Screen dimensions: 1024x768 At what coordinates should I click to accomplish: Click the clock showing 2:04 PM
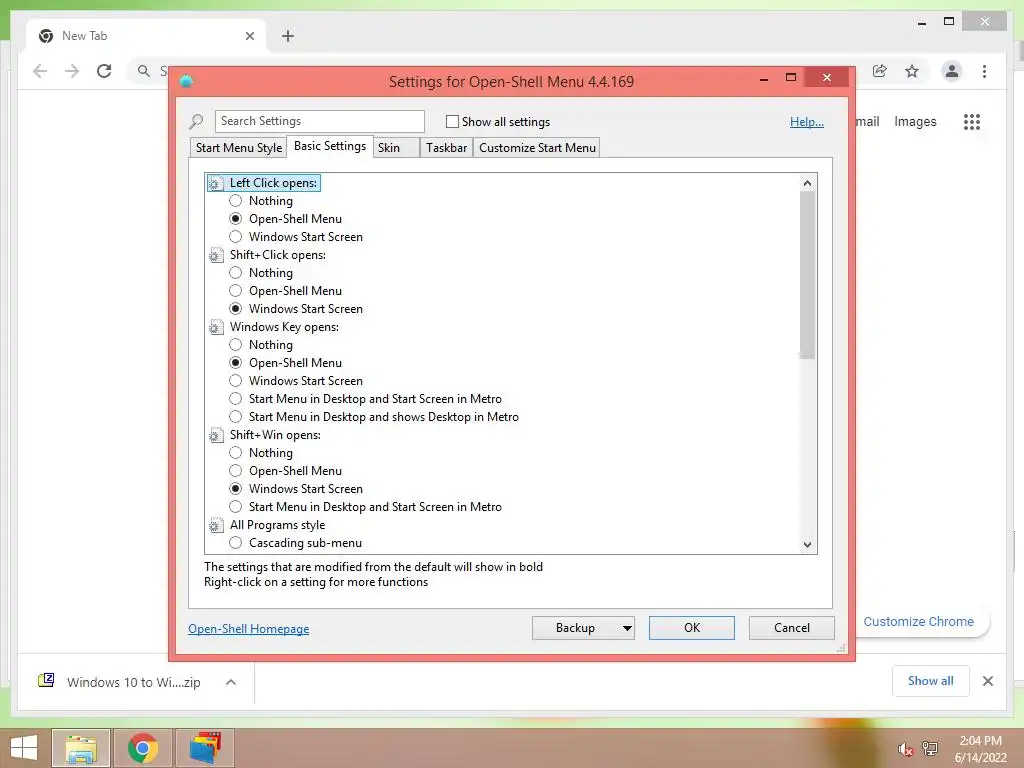(980, 741)
